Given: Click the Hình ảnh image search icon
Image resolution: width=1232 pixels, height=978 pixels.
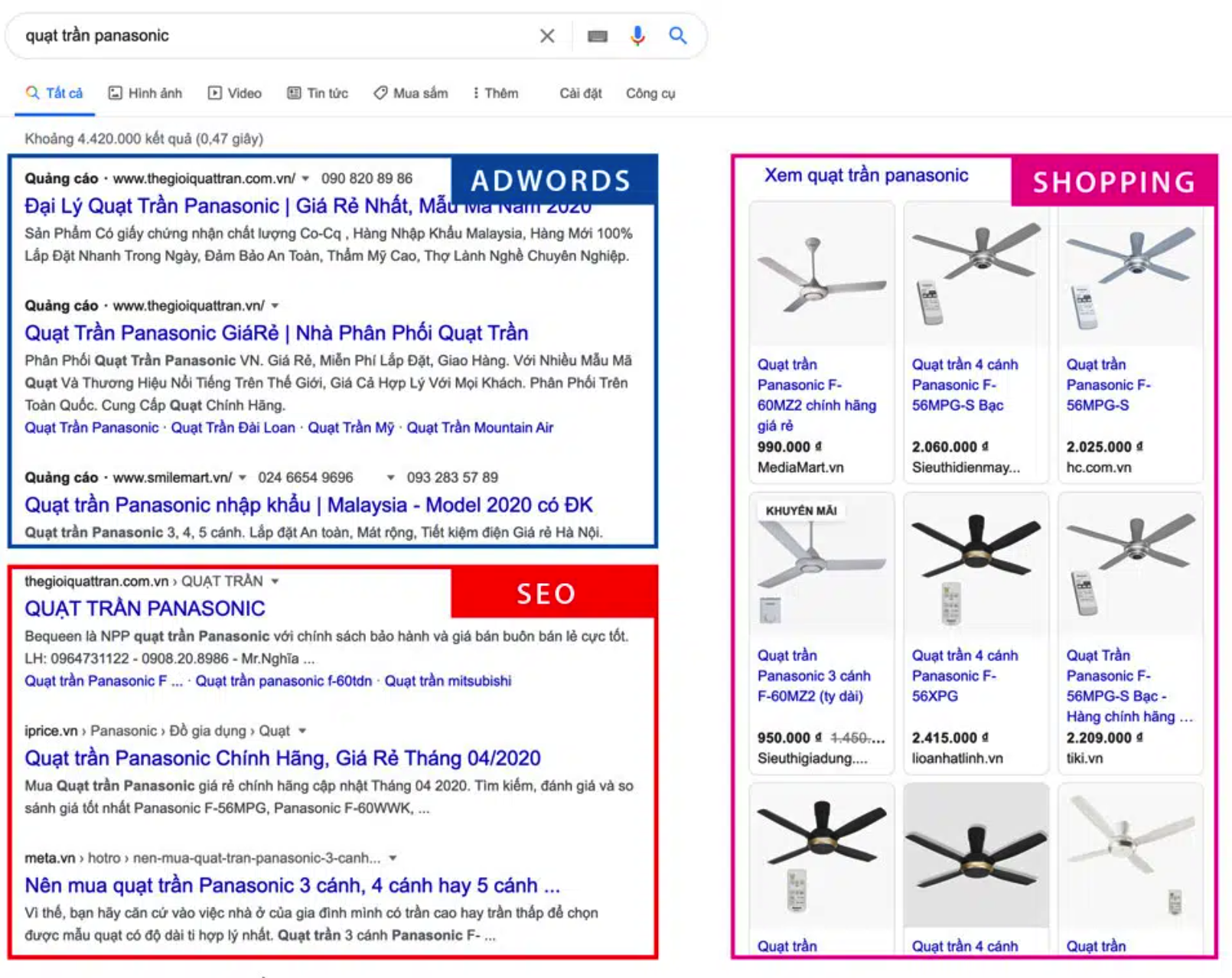Looking at the screenshot, I should [116, 93].
